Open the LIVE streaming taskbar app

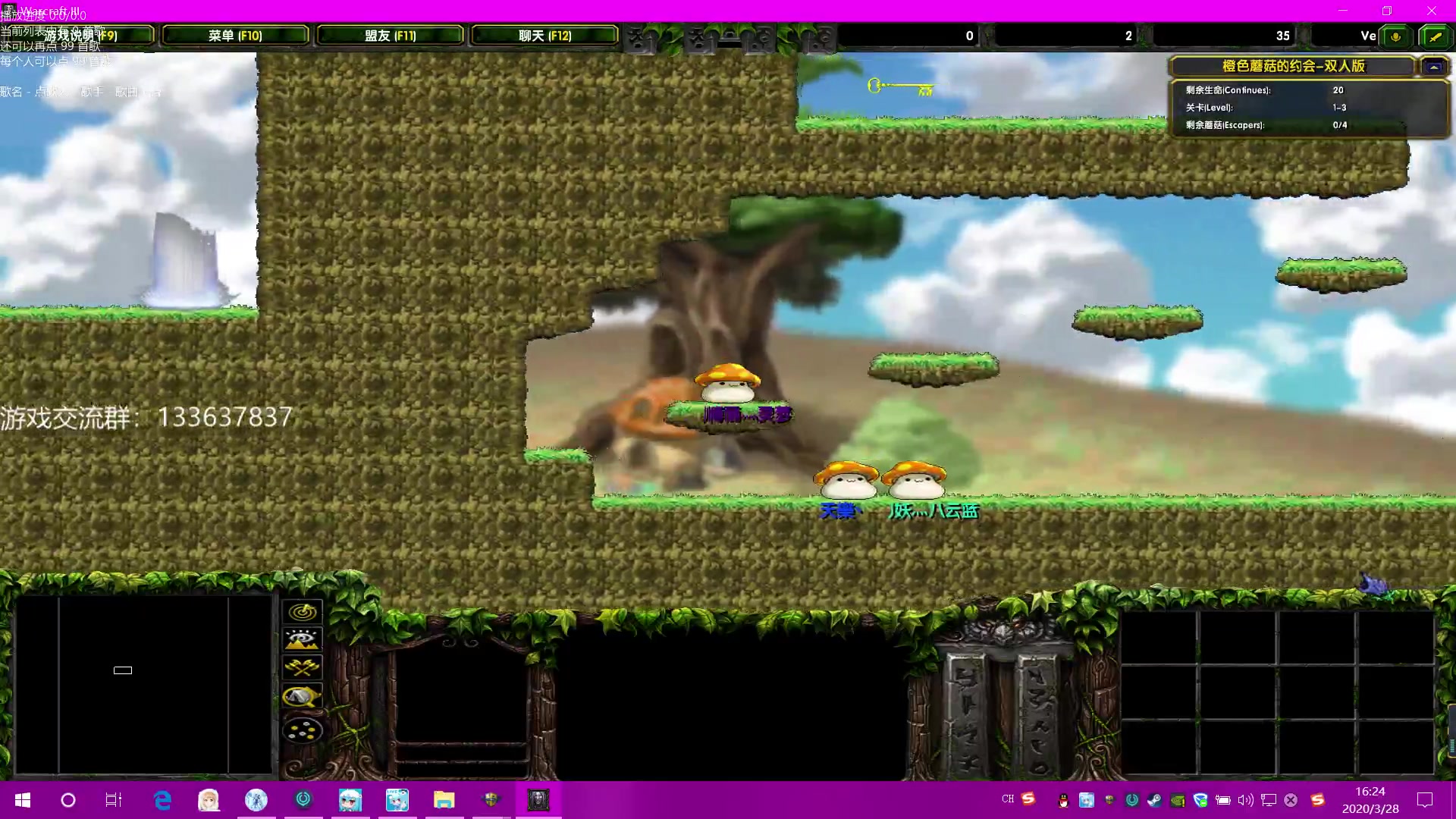tap(397, 800)
